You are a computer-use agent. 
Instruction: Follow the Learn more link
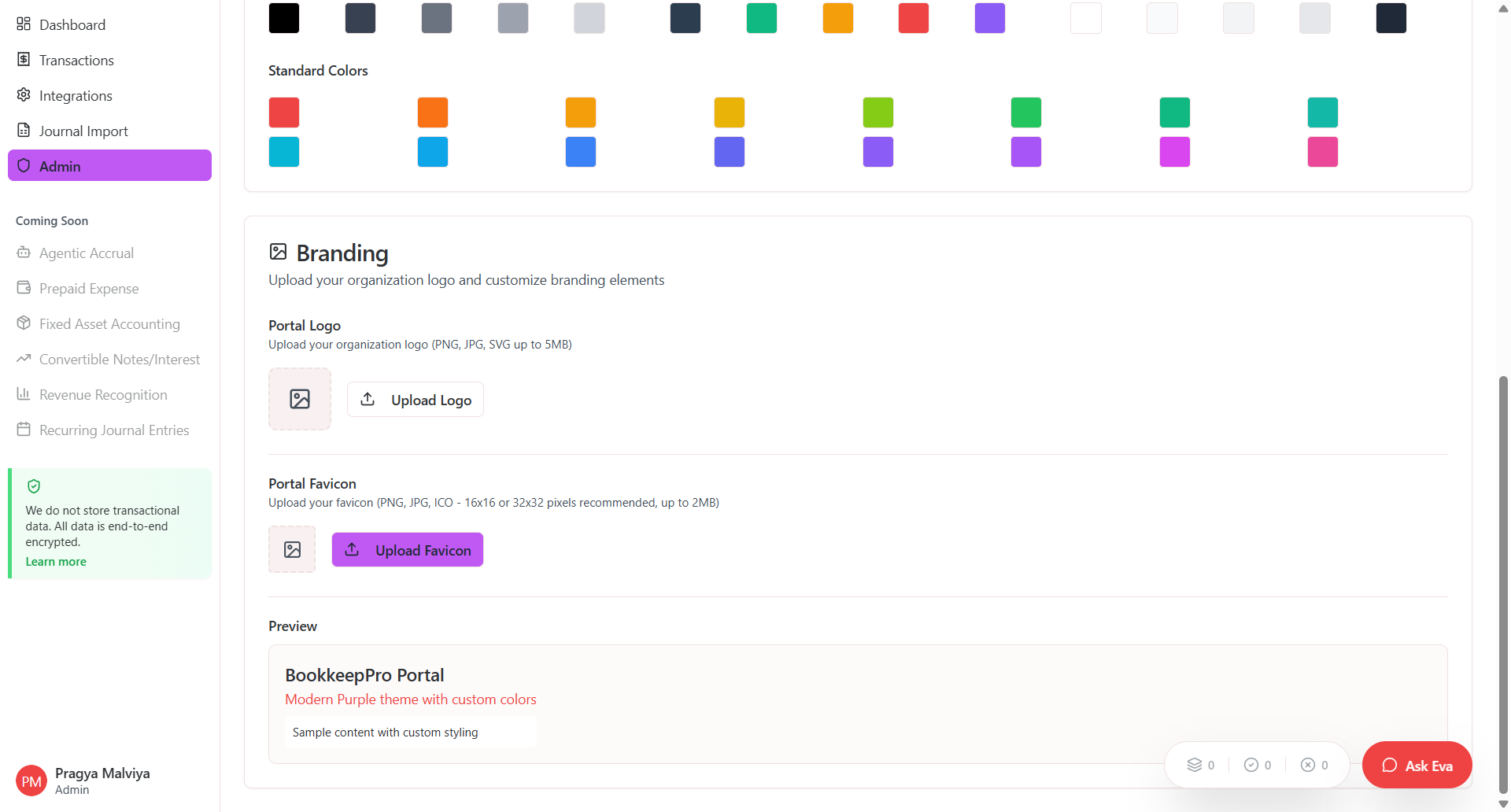pos(56,562)
